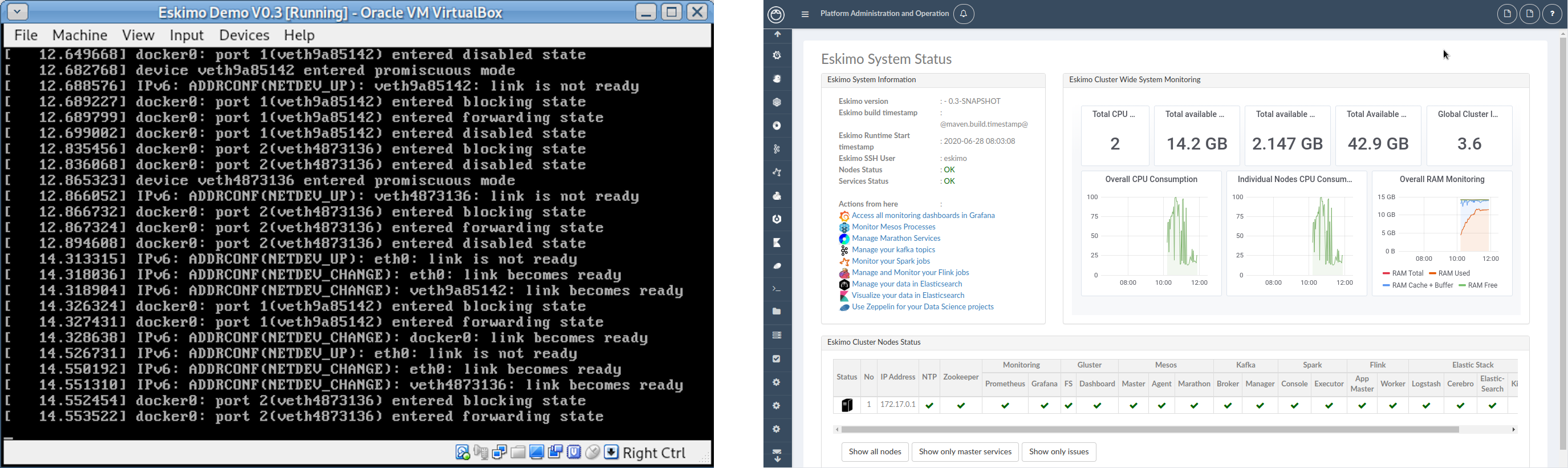Image resolution: width=1568 pixels, height=468 pixels.
Task: Click Show all nodes button
Action: coord(875,452)
